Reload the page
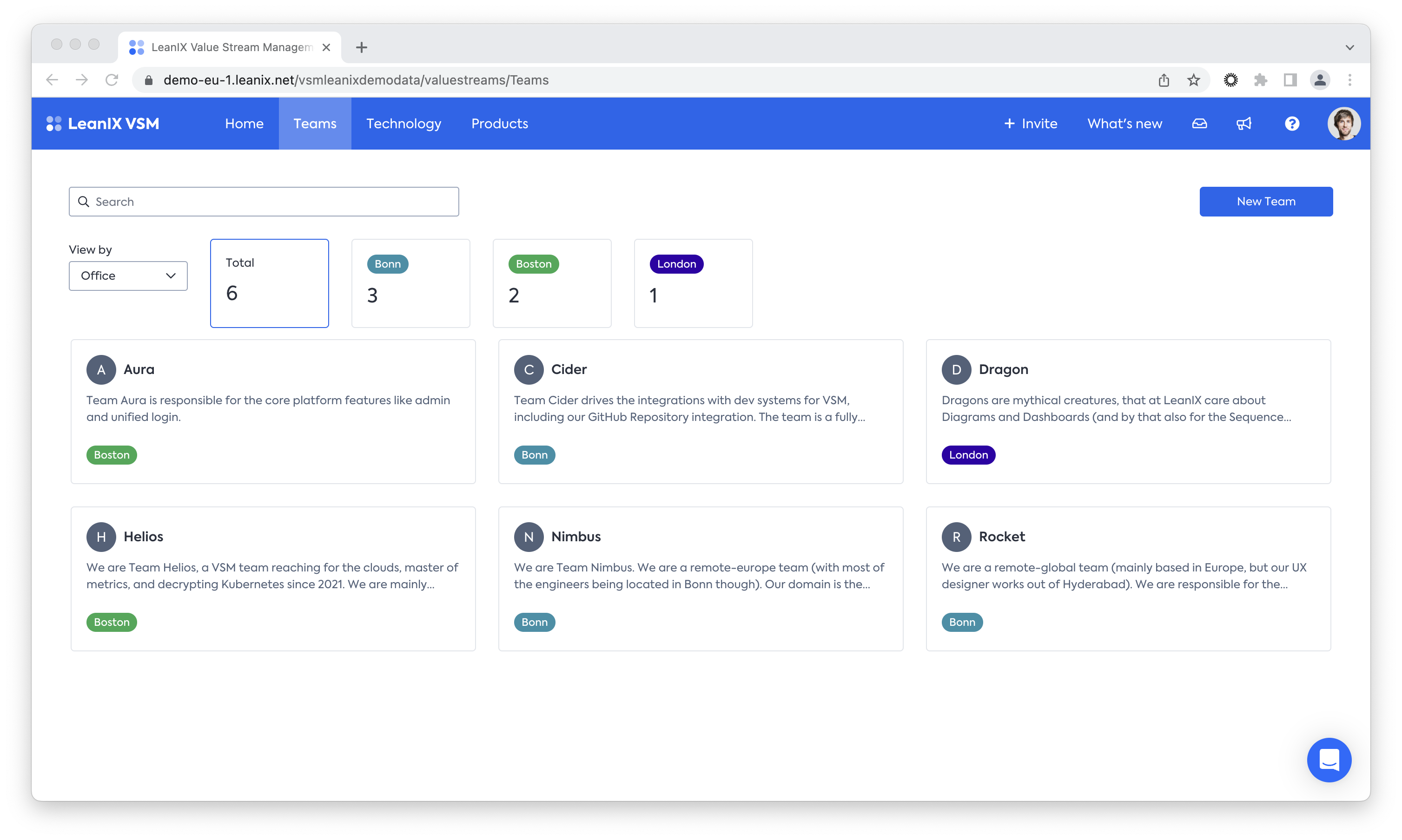 coord(112,80)
